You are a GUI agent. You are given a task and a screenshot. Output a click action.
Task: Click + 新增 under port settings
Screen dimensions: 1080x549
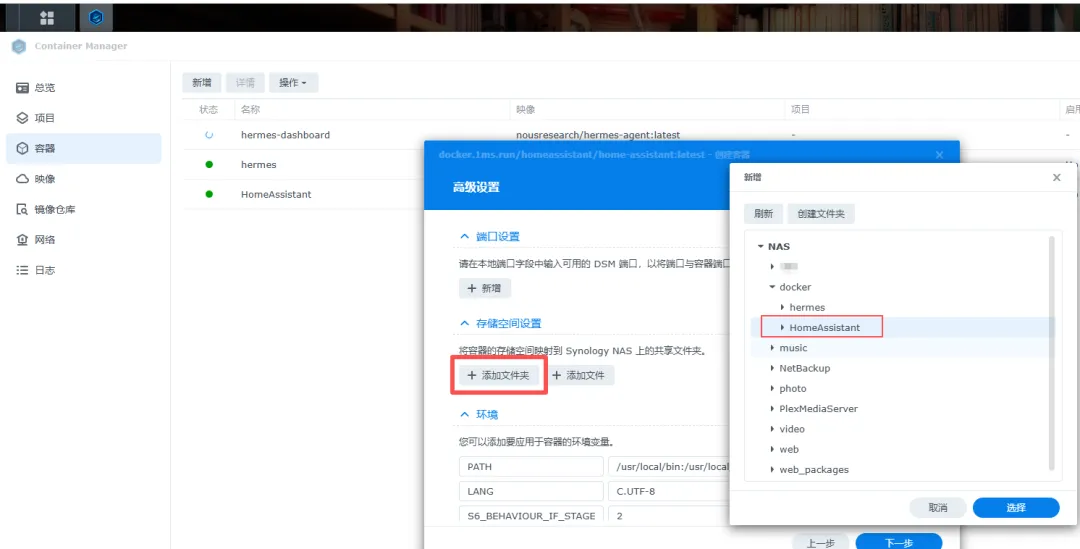point(485,288)
